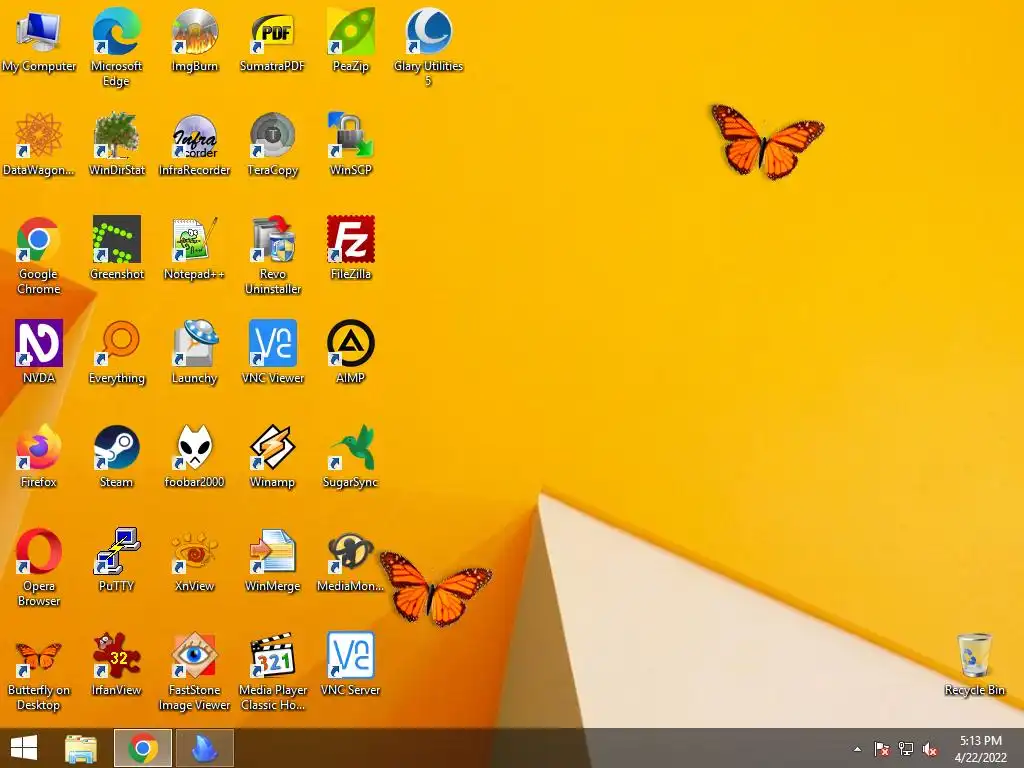The image size is (1024, 768).
Task: Switch to Chrome in the taskbar
Action: [x=143, y=748]
